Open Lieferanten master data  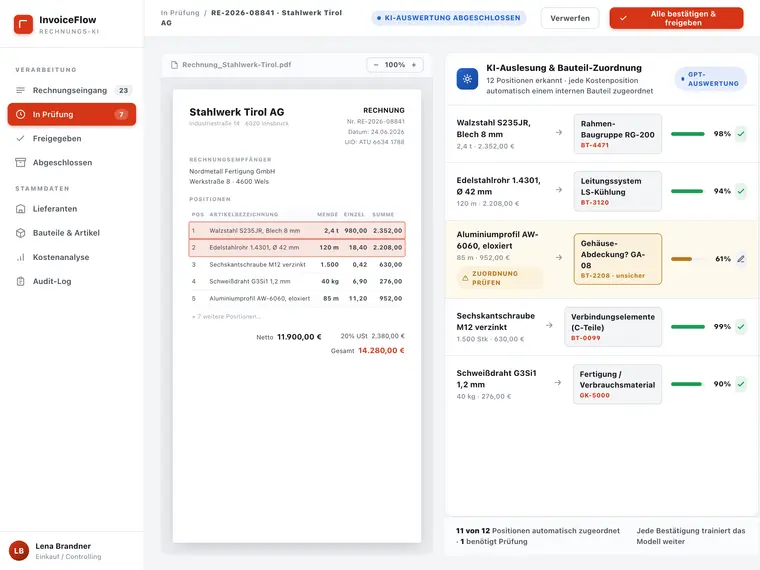pyautogui.click(x=72, y=209)
